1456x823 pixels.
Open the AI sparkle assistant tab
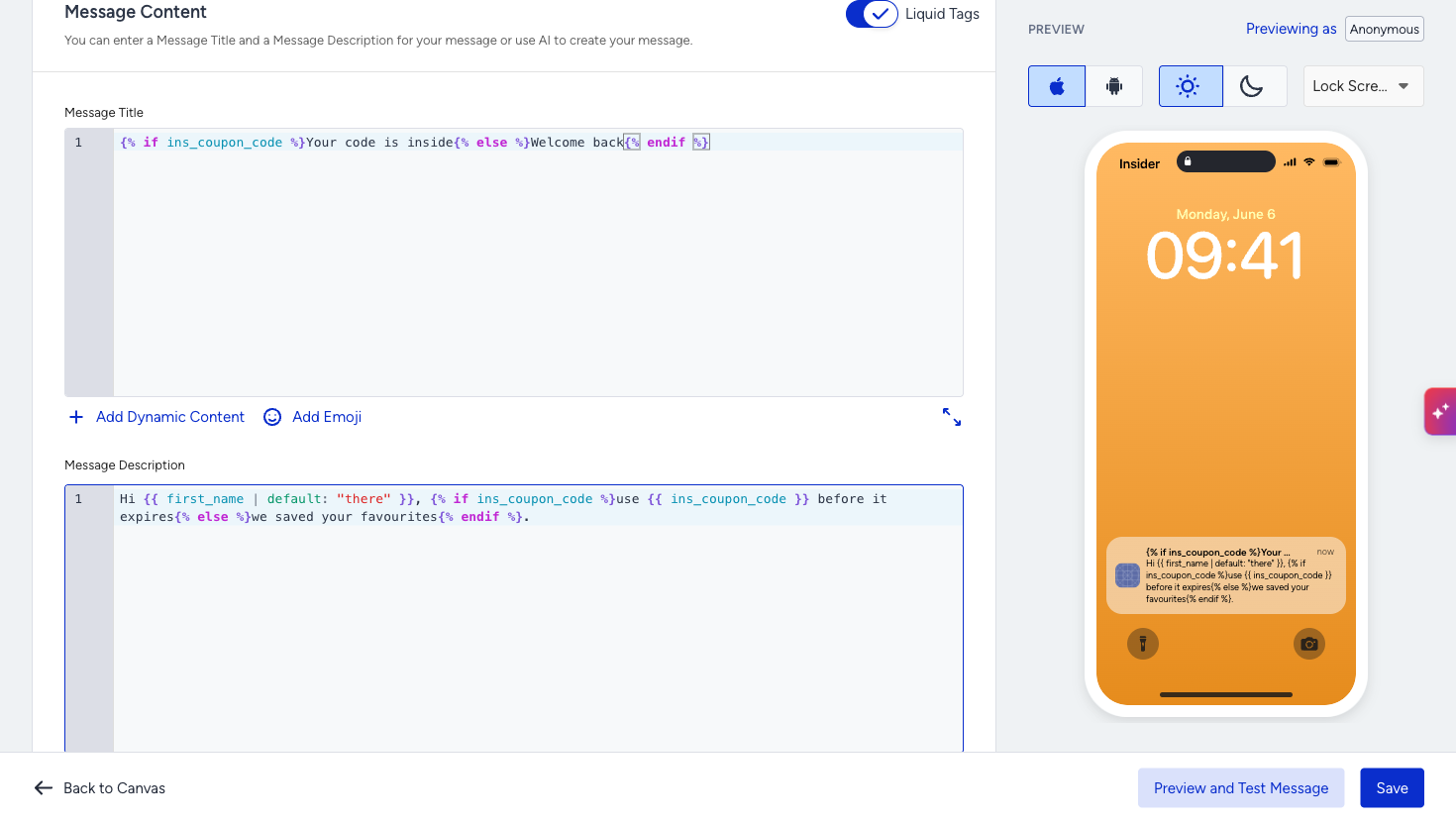pyautogui.click(x=1440, y=411)
